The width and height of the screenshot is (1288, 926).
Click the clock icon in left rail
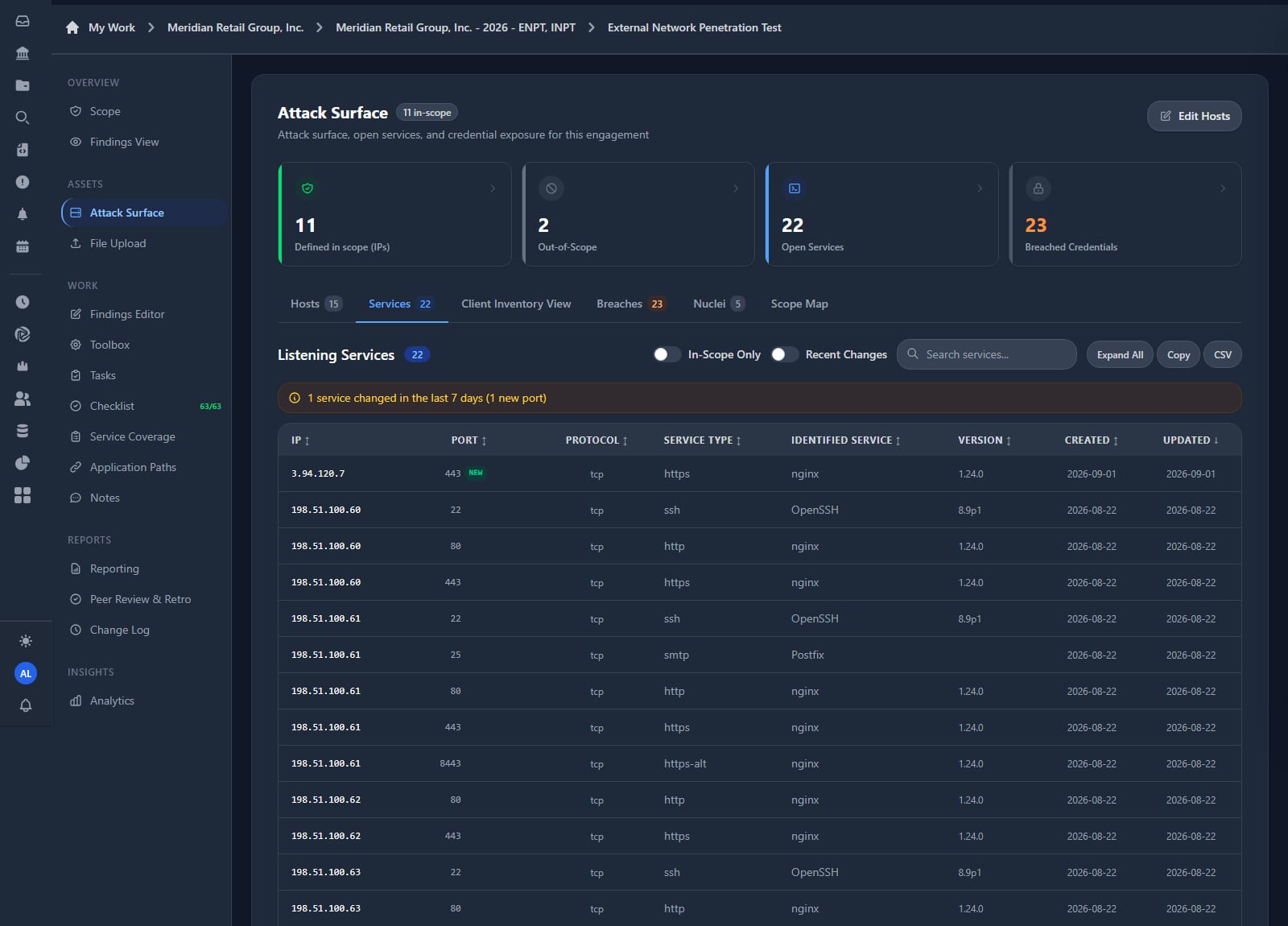(23, 302)
